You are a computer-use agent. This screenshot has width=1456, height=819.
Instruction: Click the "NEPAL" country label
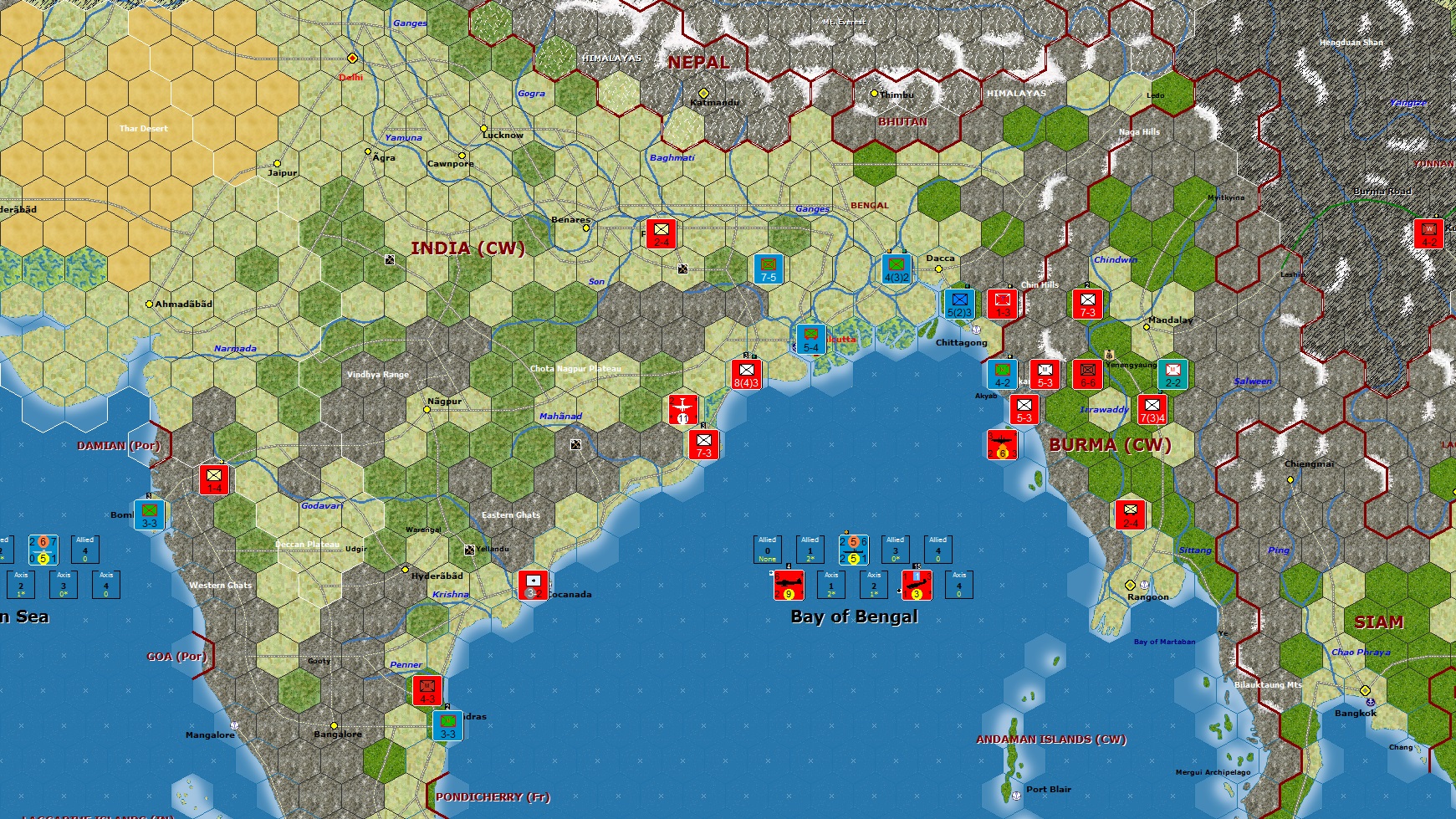[x=698, y=62]
